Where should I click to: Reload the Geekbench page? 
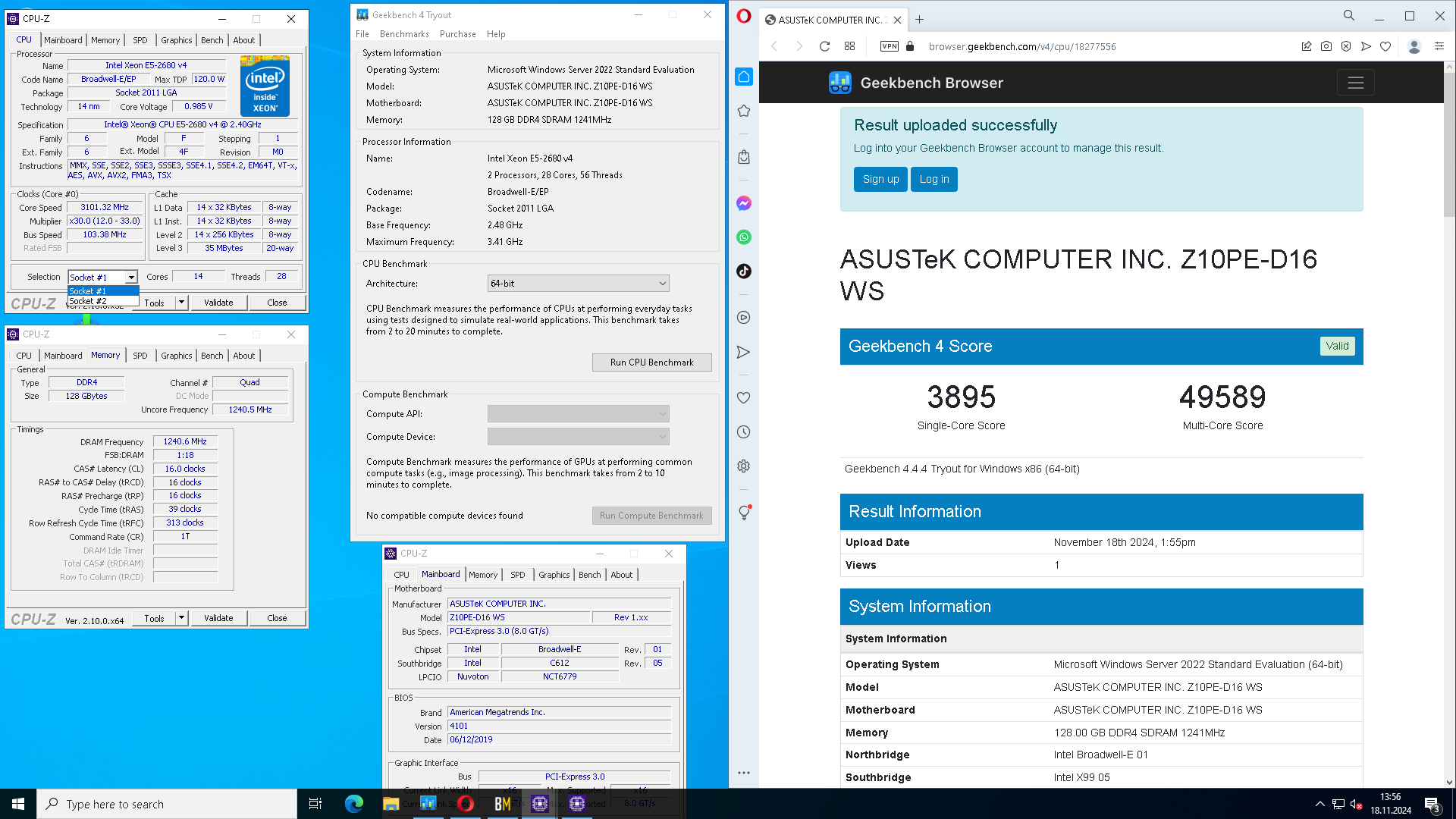pyautogui.click(x=824, y=46)
